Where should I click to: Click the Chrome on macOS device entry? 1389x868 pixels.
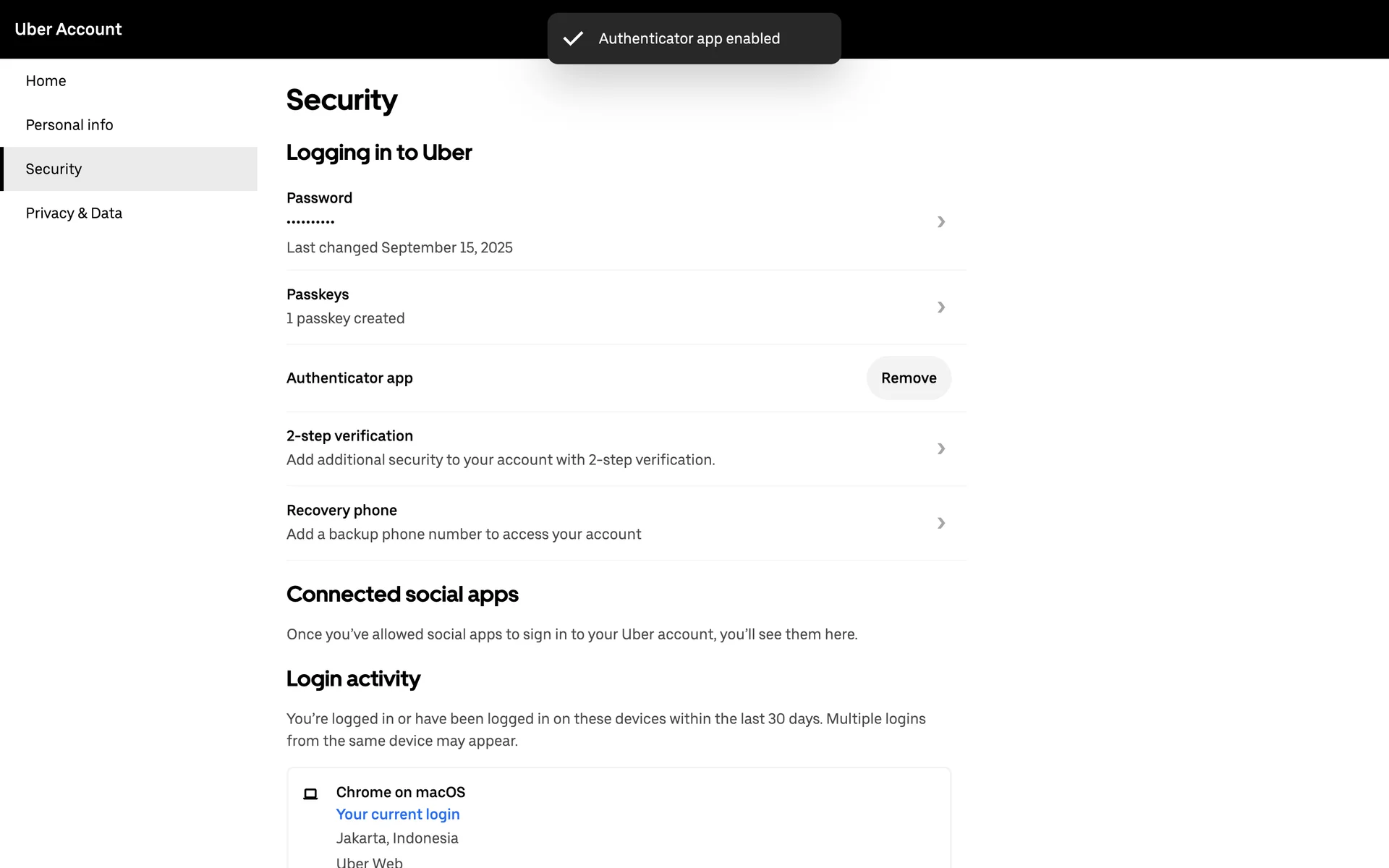pyautogui.click(x=400, y=792)
